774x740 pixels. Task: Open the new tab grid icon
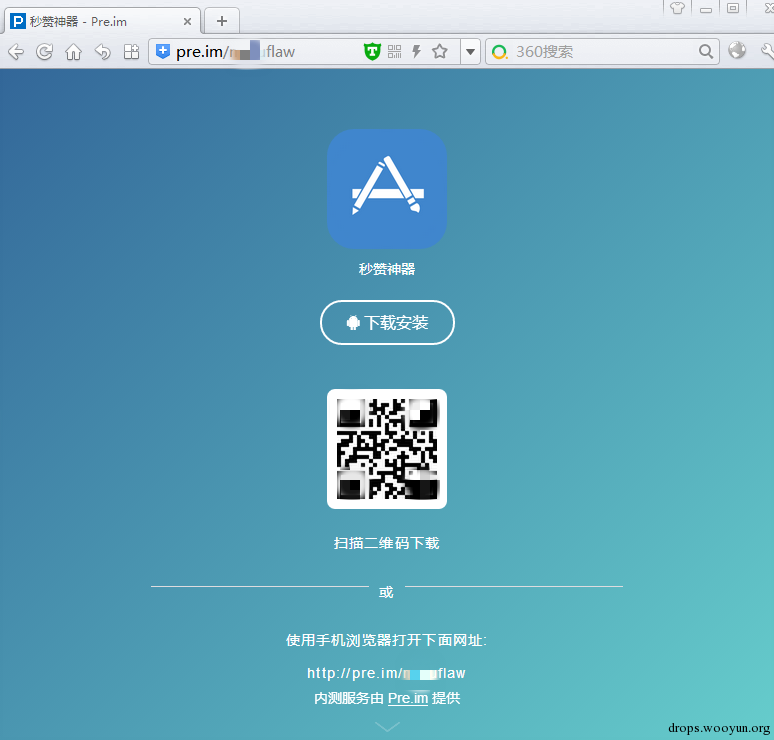click(x=131, y=51)
